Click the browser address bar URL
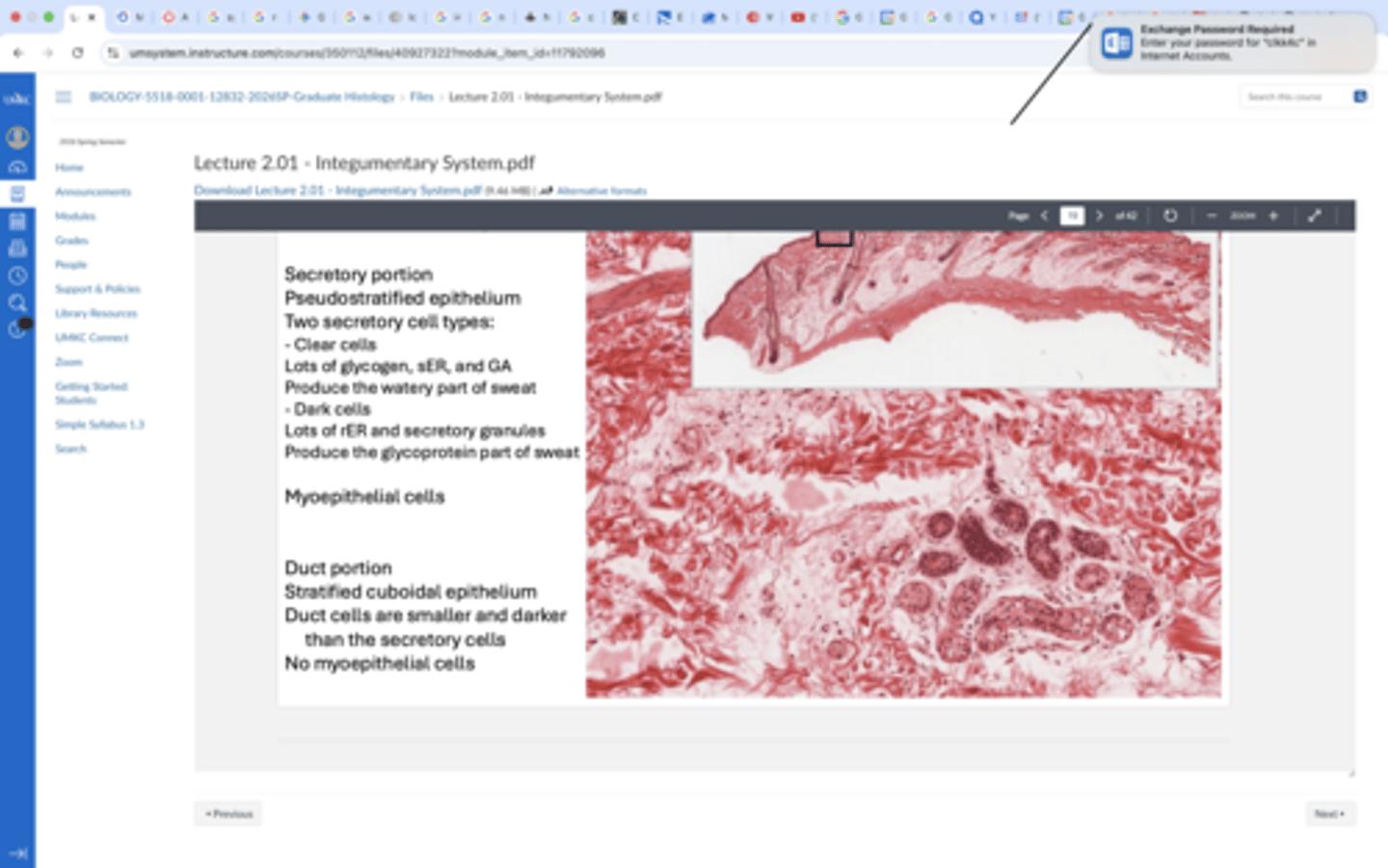1388x868 pixels. pos(367,53)
